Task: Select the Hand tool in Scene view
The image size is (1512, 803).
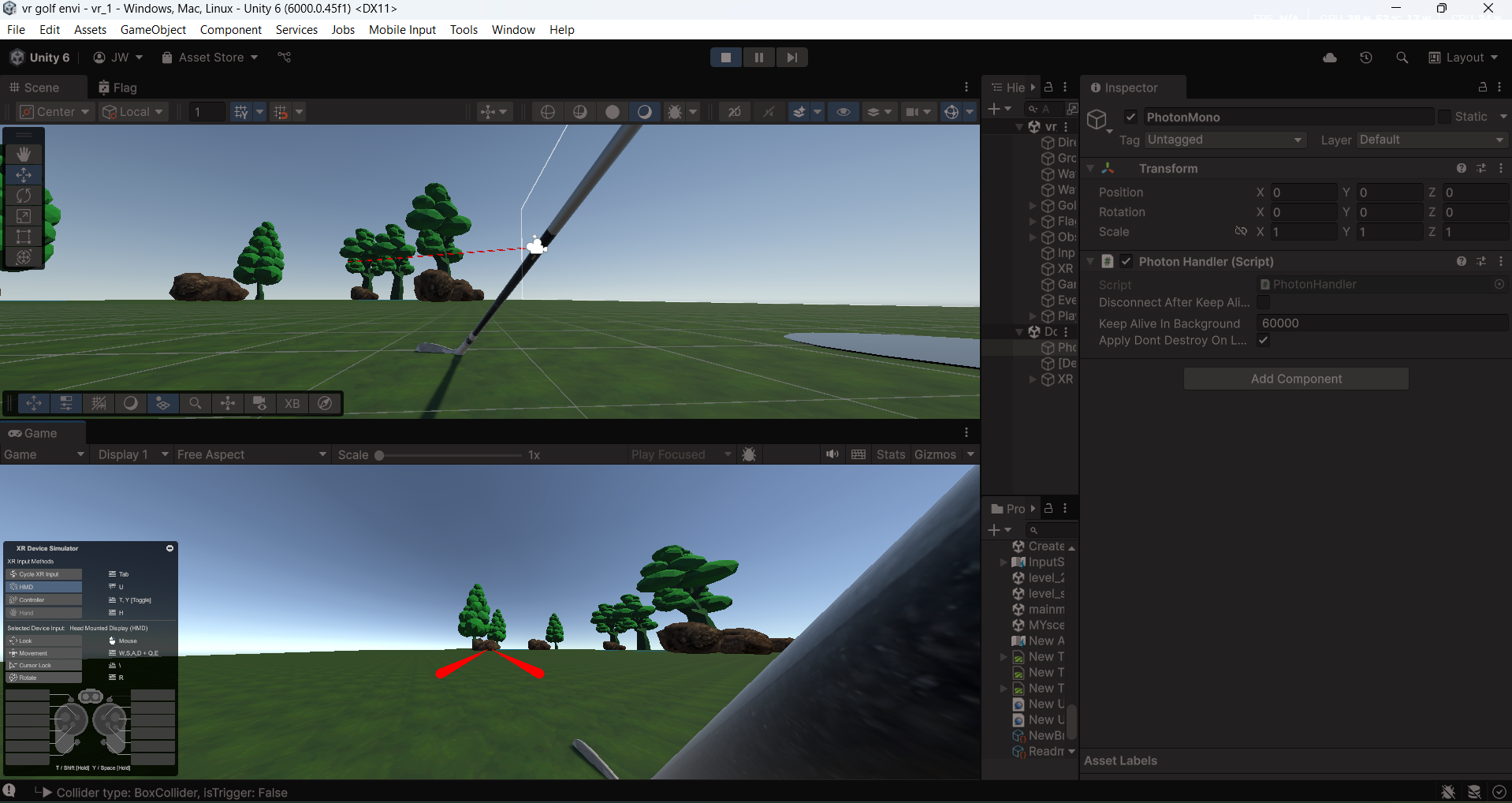Action: pyautogui.click(x=24, y=154)
